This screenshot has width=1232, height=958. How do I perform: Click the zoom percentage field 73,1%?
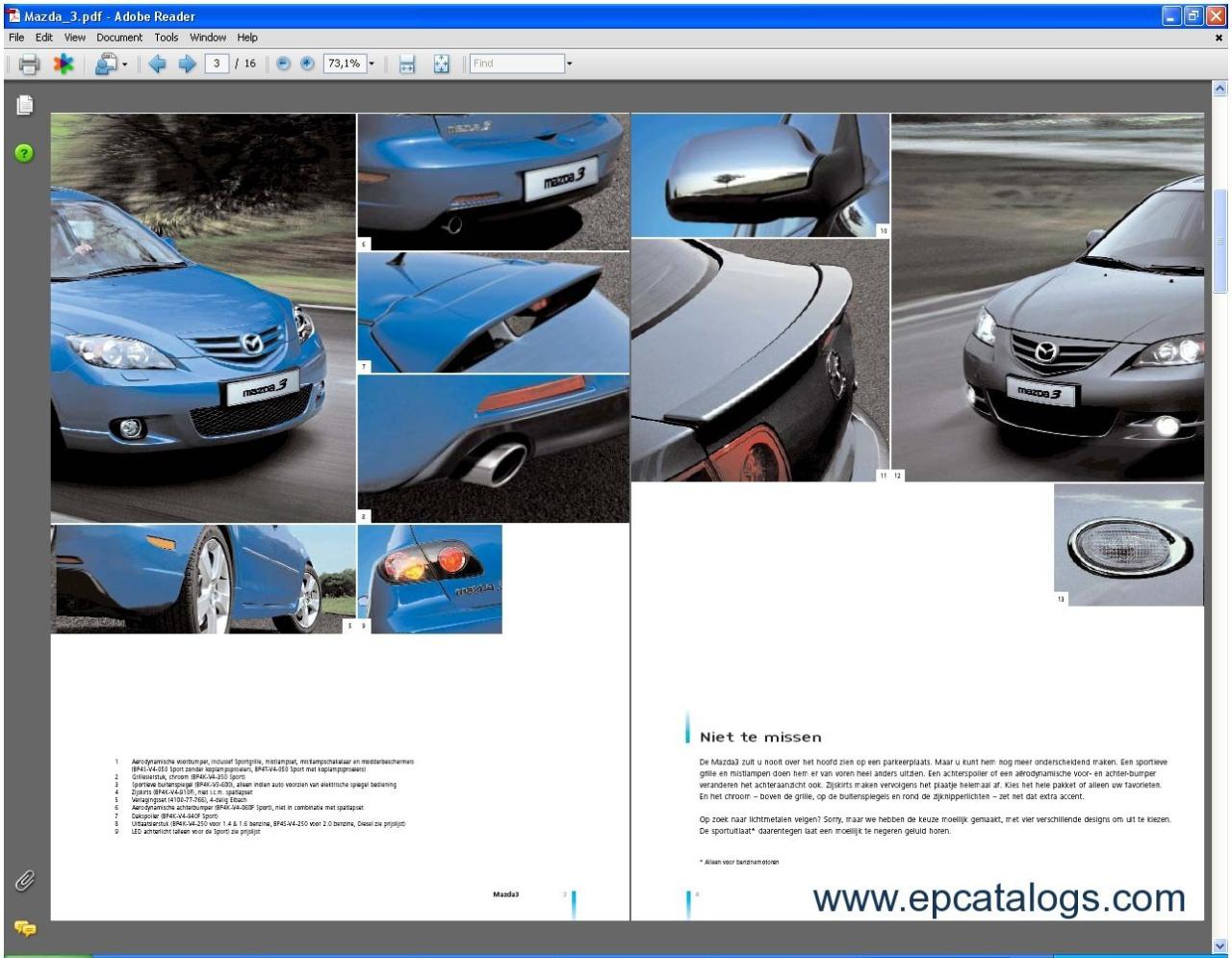tap(344, 64)
